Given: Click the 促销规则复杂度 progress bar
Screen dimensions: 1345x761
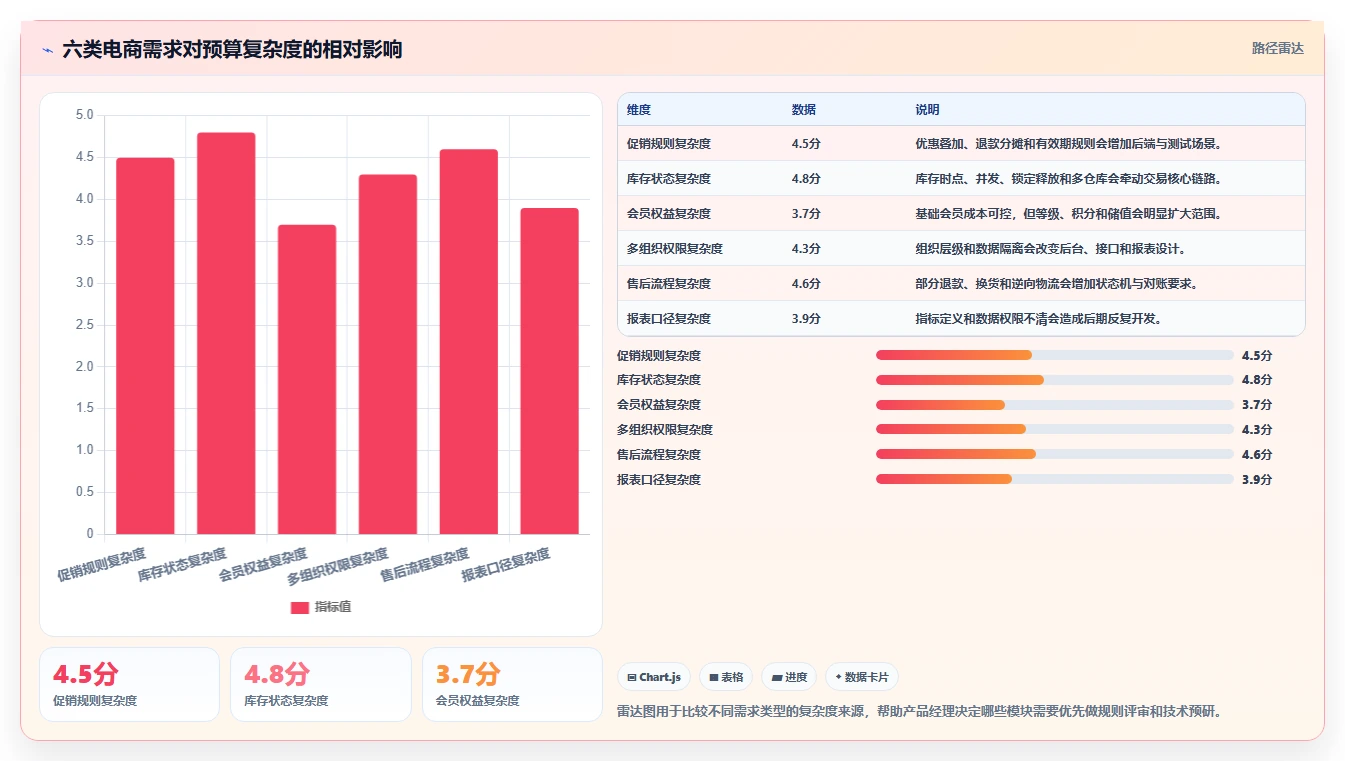Looking at the screenshot, I should pos(1054,355).
